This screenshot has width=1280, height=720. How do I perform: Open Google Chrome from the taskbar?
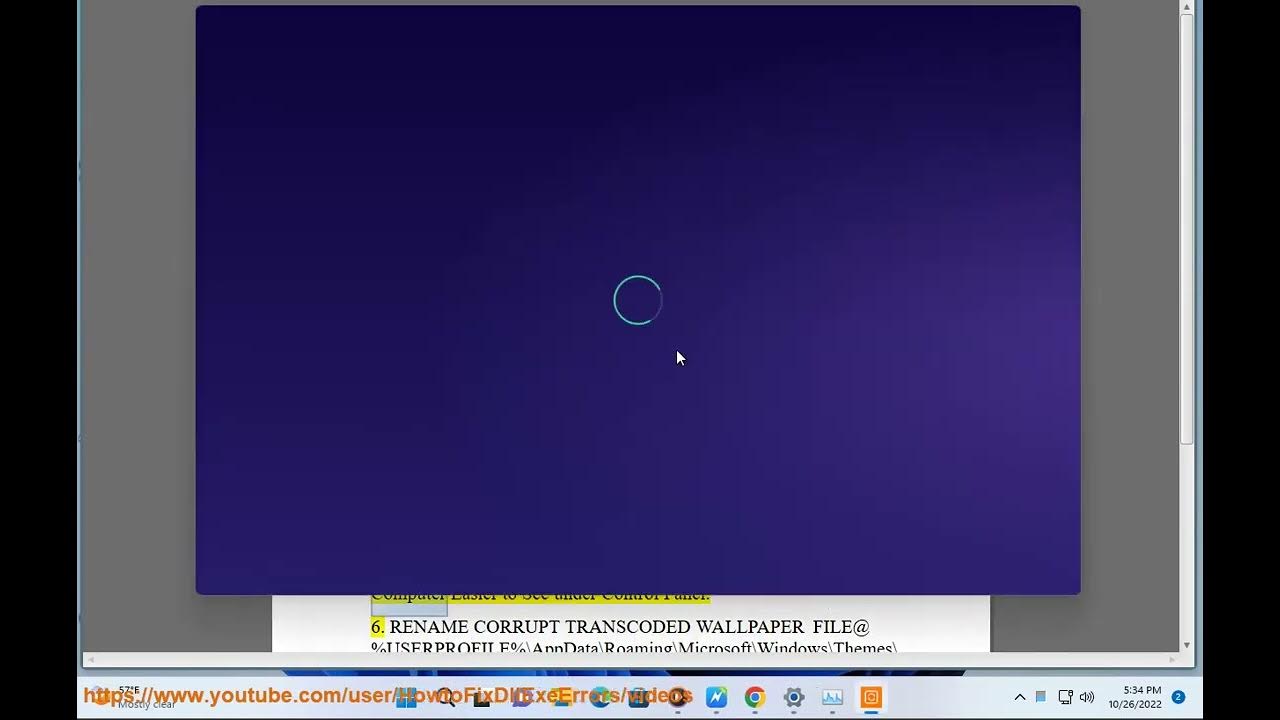point(755,697)
